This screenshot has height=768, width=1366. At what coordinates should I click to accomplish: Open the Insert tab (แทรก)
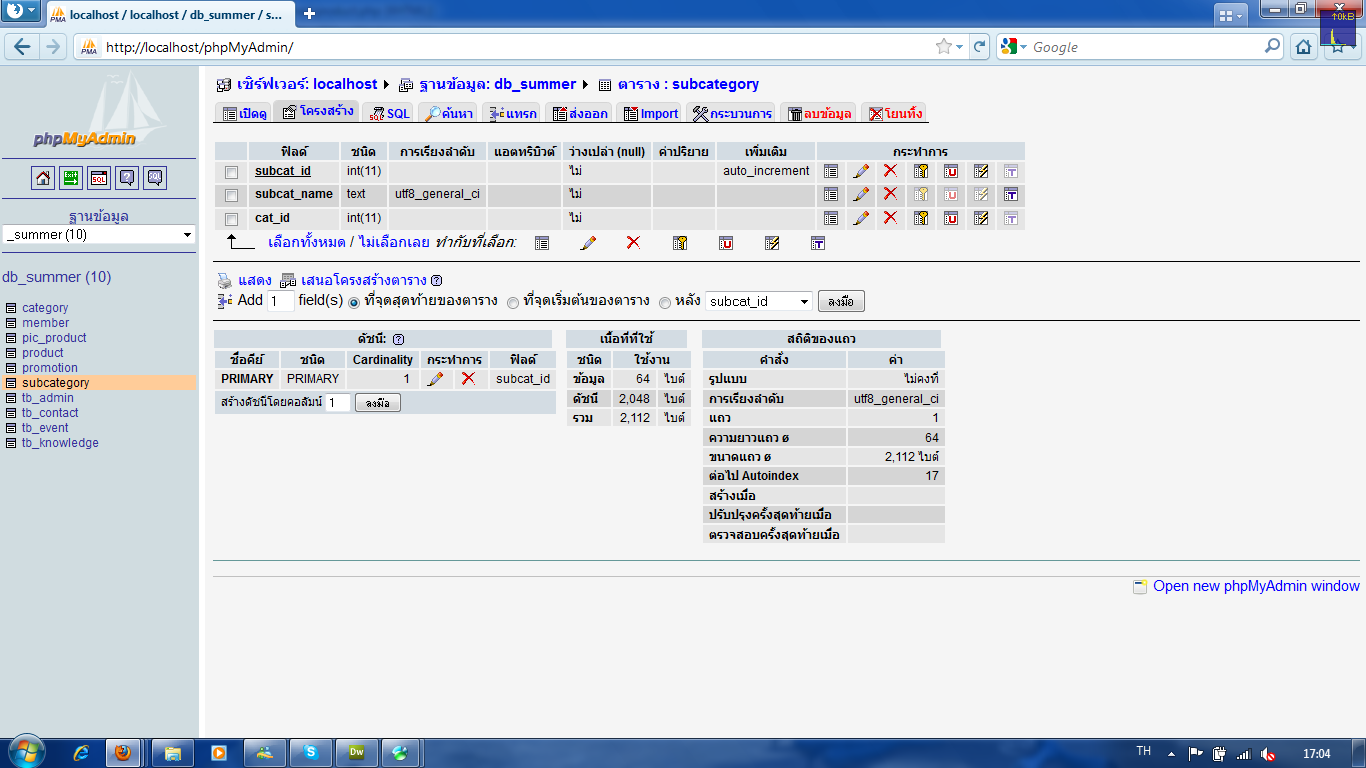coord(514,113)
